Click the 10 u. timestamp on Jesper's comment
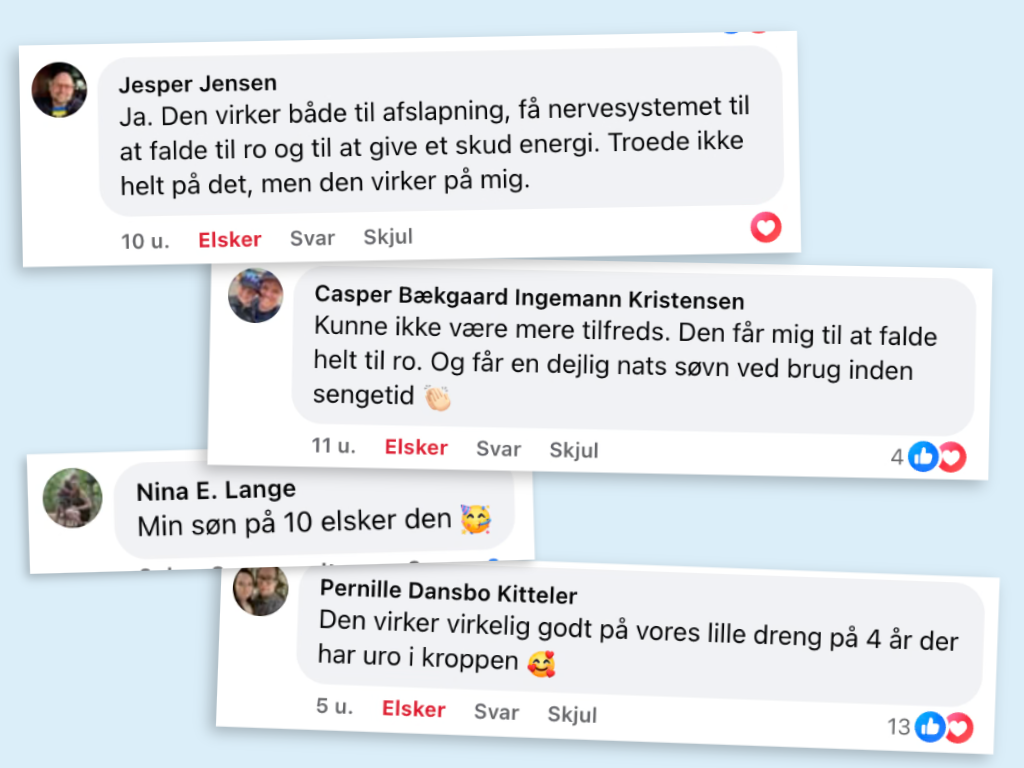1024x768 pixels. pyautogui.click(x=145, y=241)
